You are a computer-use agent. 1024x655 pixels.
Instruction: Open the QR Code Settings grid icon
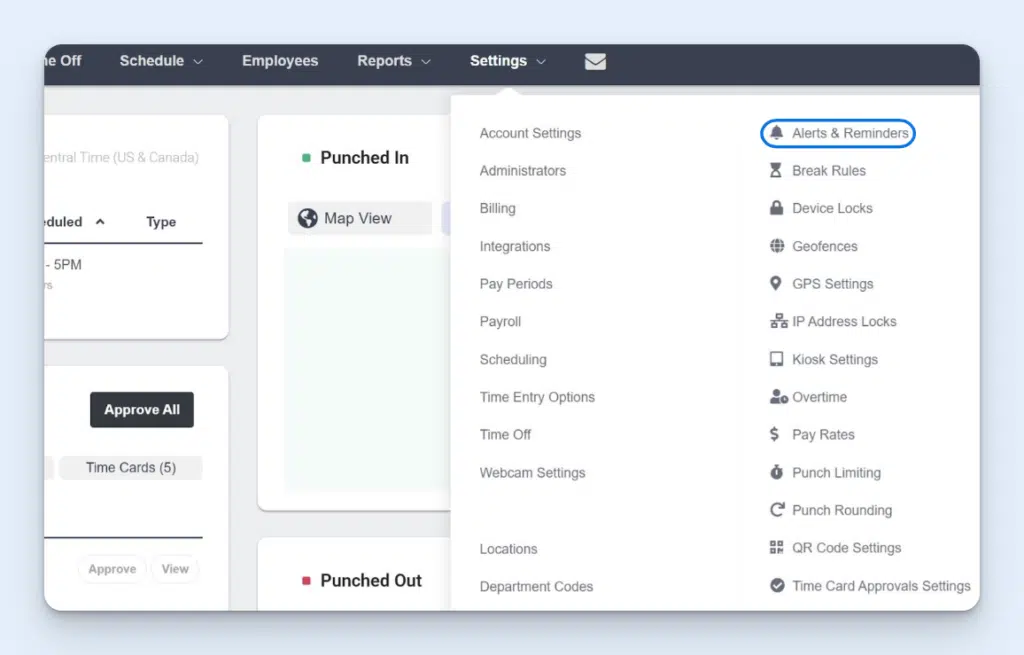(x=776, y=548)
